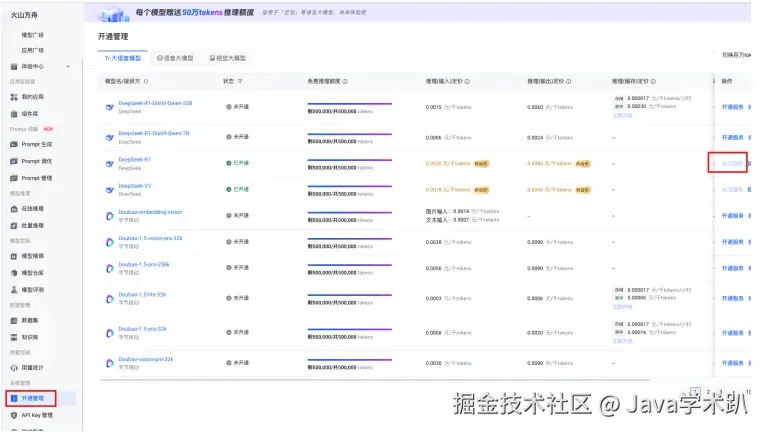Click 开通服务 for DeepSeek-R1-Distill-Qwen-32B
Viewport: 763px width, 432px height.
(732, 107)
